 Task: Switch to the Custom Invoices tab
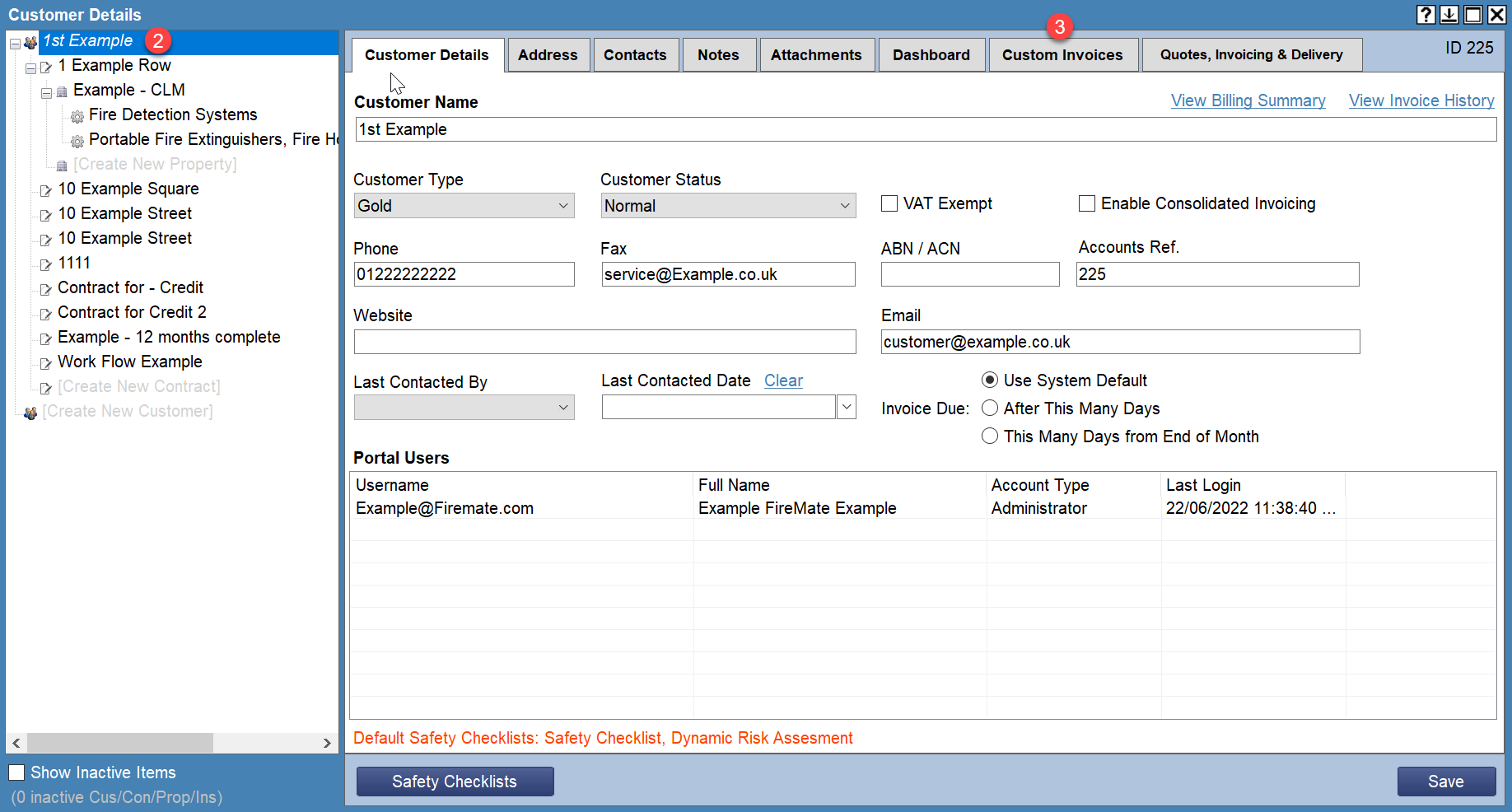1062,54
